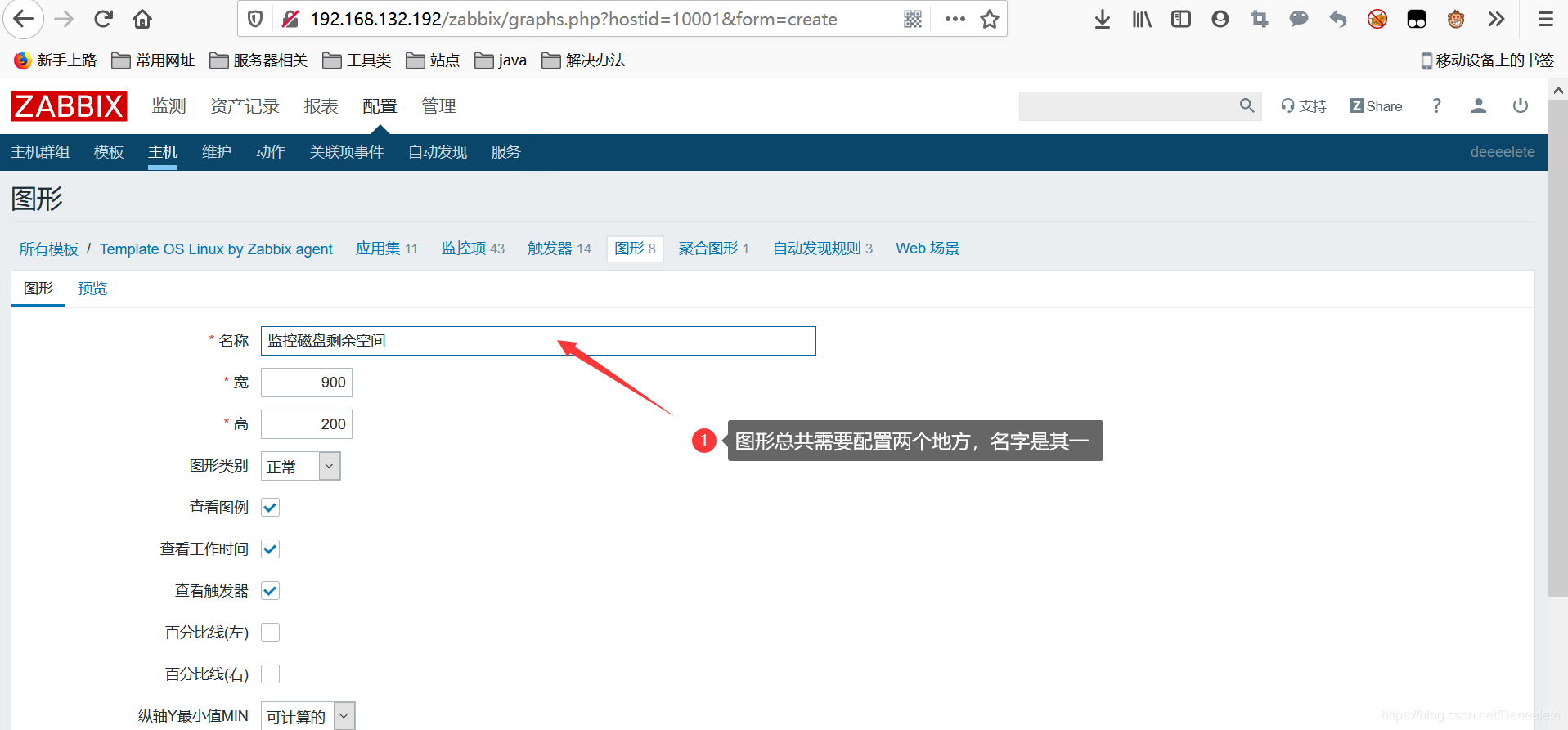Click the red blocker extension icon
1568x730 pixels.
tap(1377, 19)
